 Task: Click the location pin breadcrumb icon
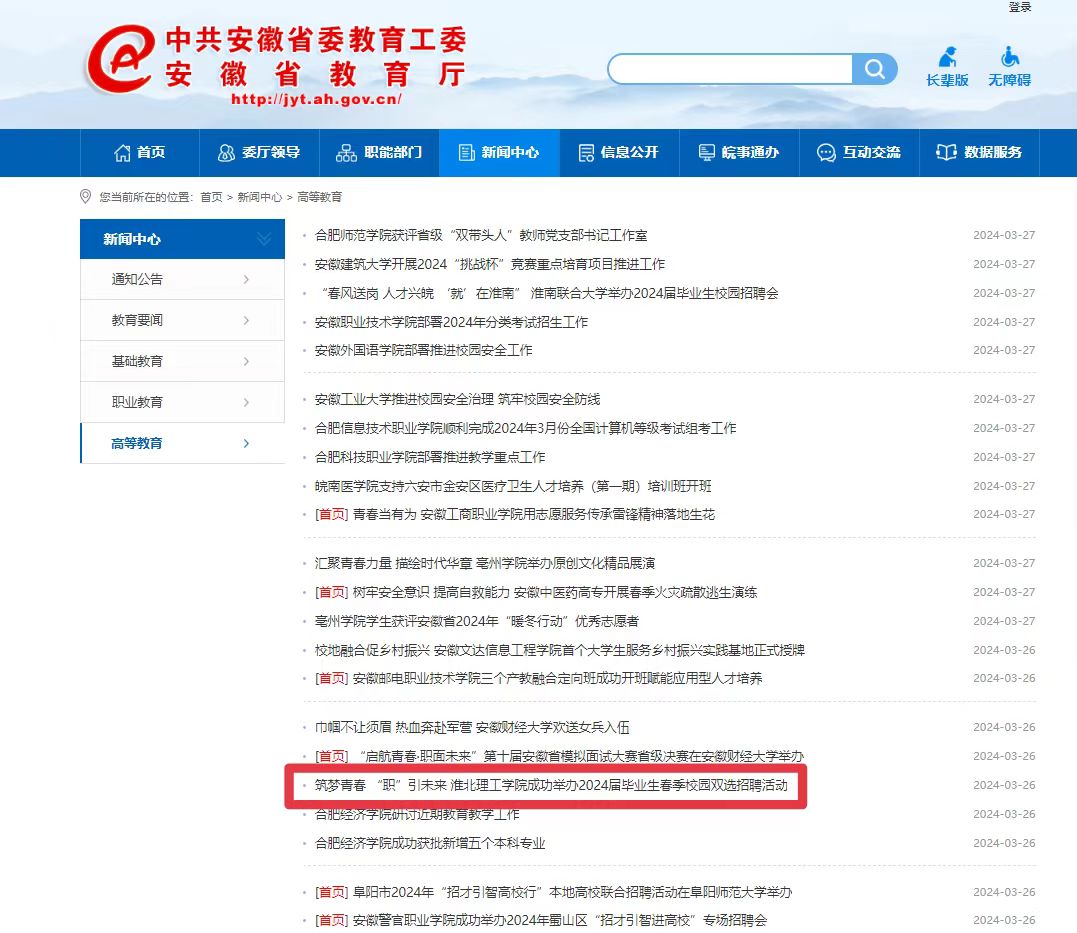click(x=86, y=197)
